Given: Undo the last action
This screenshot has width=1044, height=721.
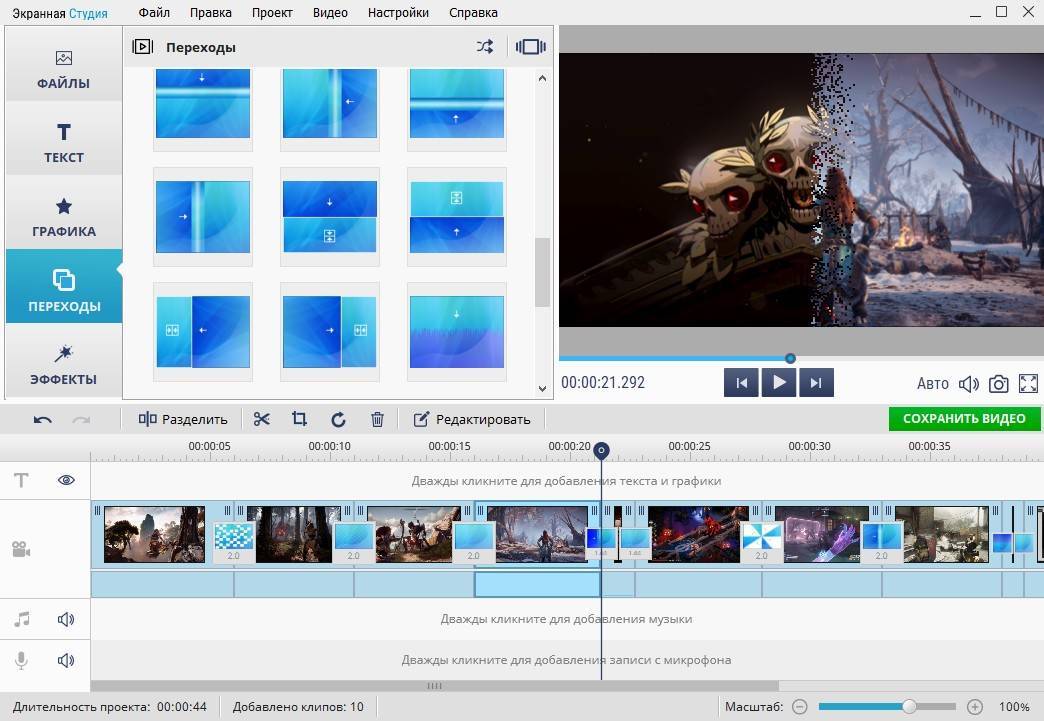Looking at the screenshot, I should click(42, 419).
